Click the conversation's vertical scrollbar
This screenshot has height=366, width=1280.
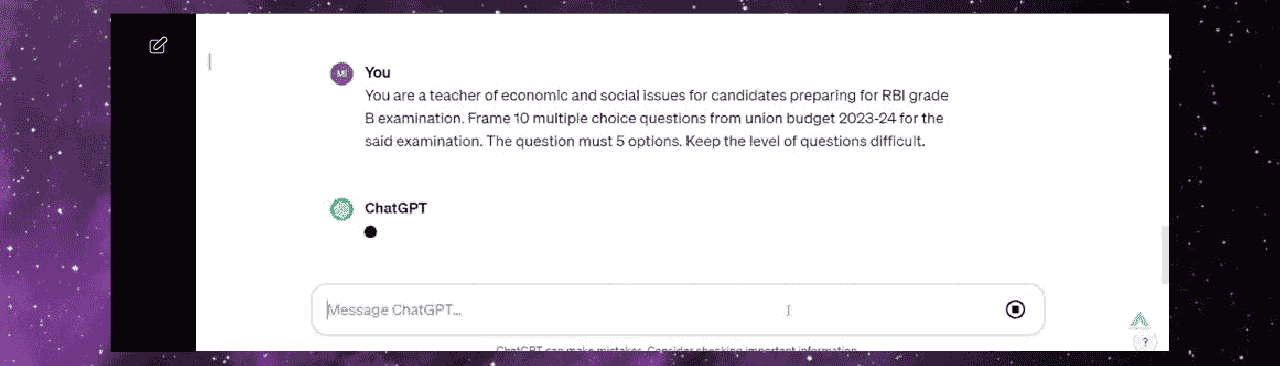coord(1164,256)
